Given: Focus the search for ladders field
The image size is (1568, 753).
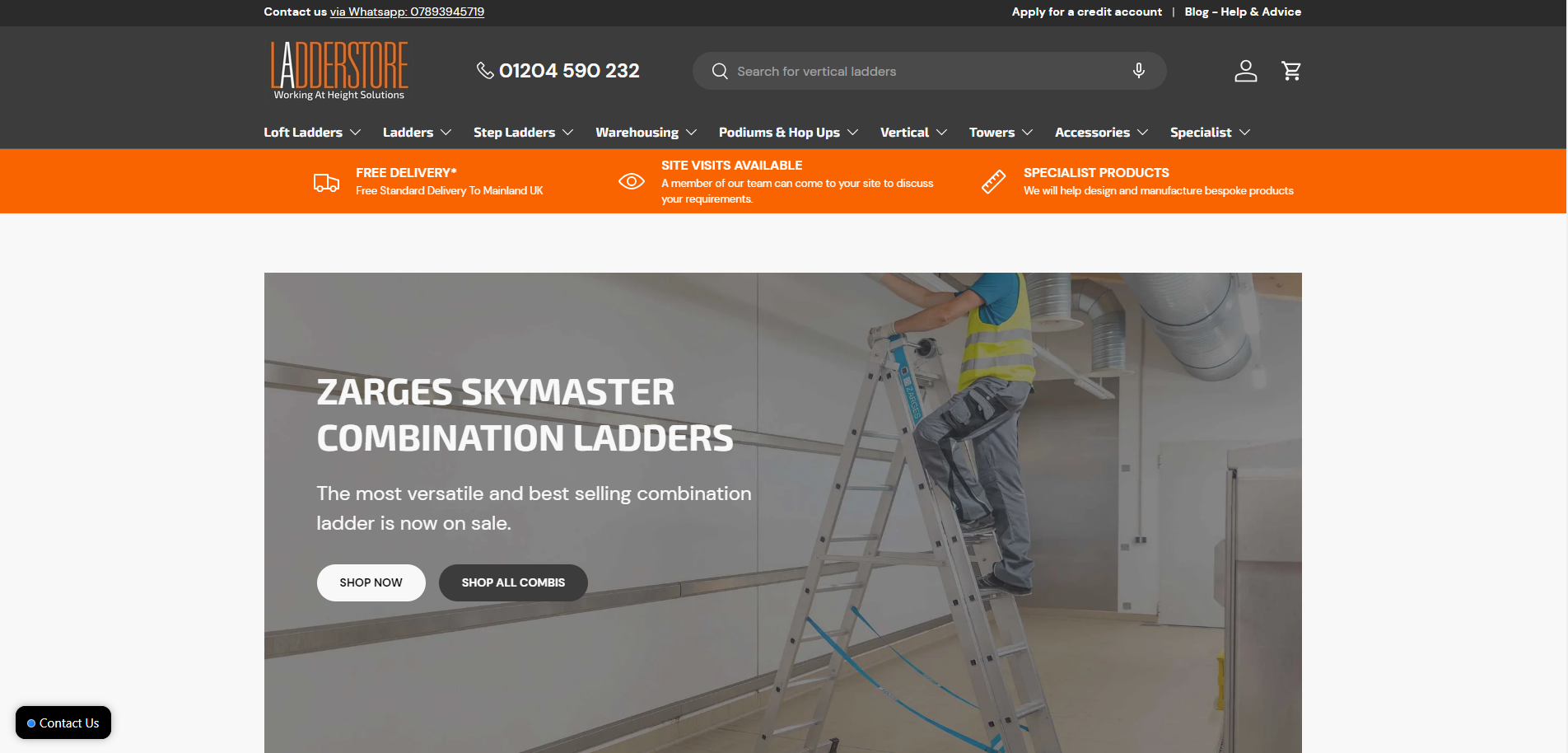Looking at the screenshot, I should 922,72.
